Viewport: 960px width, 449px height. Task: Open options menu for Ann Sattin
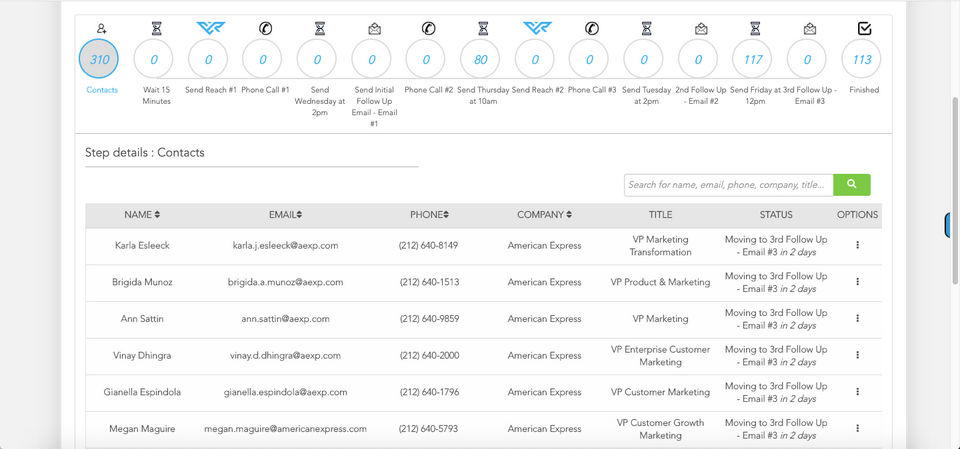click(x=857, y=319)
